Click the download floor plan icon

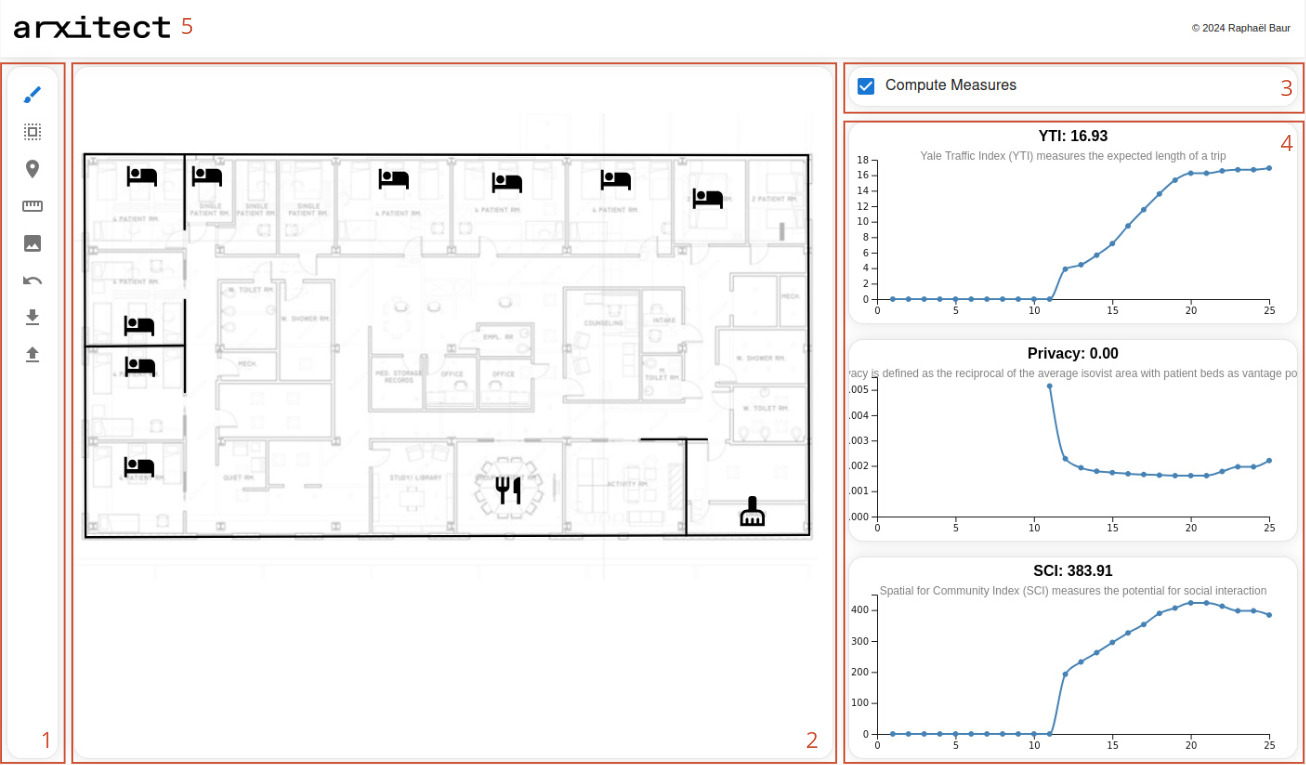[32, 317]
